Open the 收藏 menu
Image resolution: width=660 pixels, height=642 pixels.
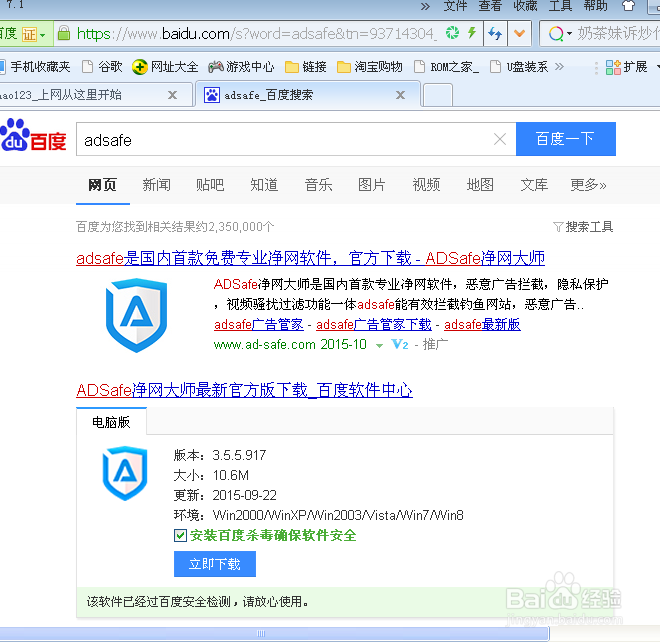[x=525, y=6]
